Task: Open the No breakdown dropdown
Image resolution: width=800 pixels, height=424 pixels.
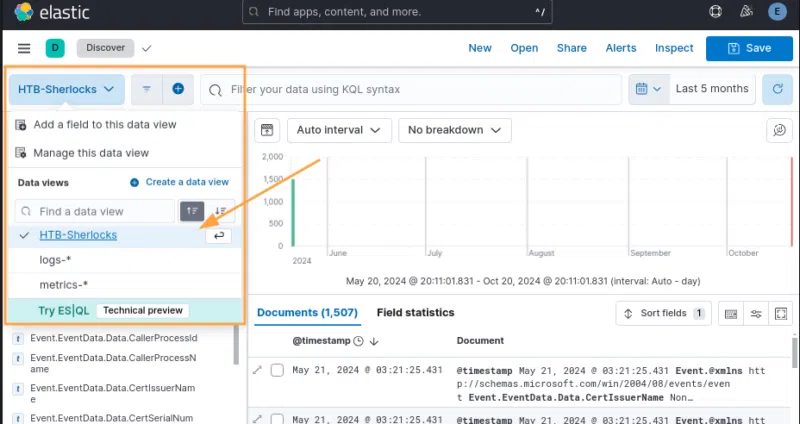Action: click(x=454, y=130)
